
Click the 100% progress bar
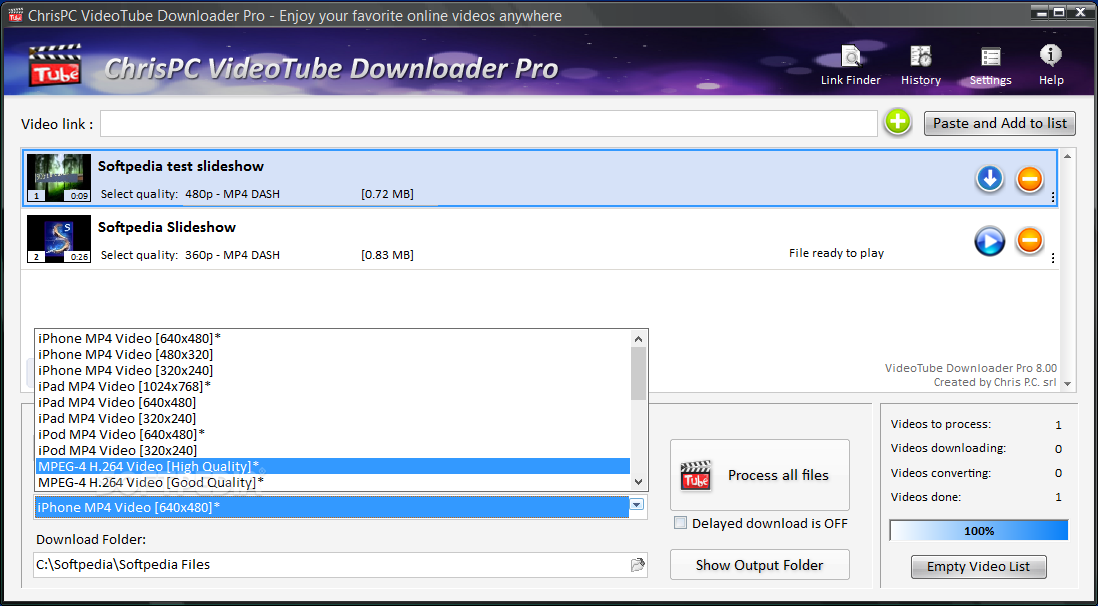[x=979, y=530]
